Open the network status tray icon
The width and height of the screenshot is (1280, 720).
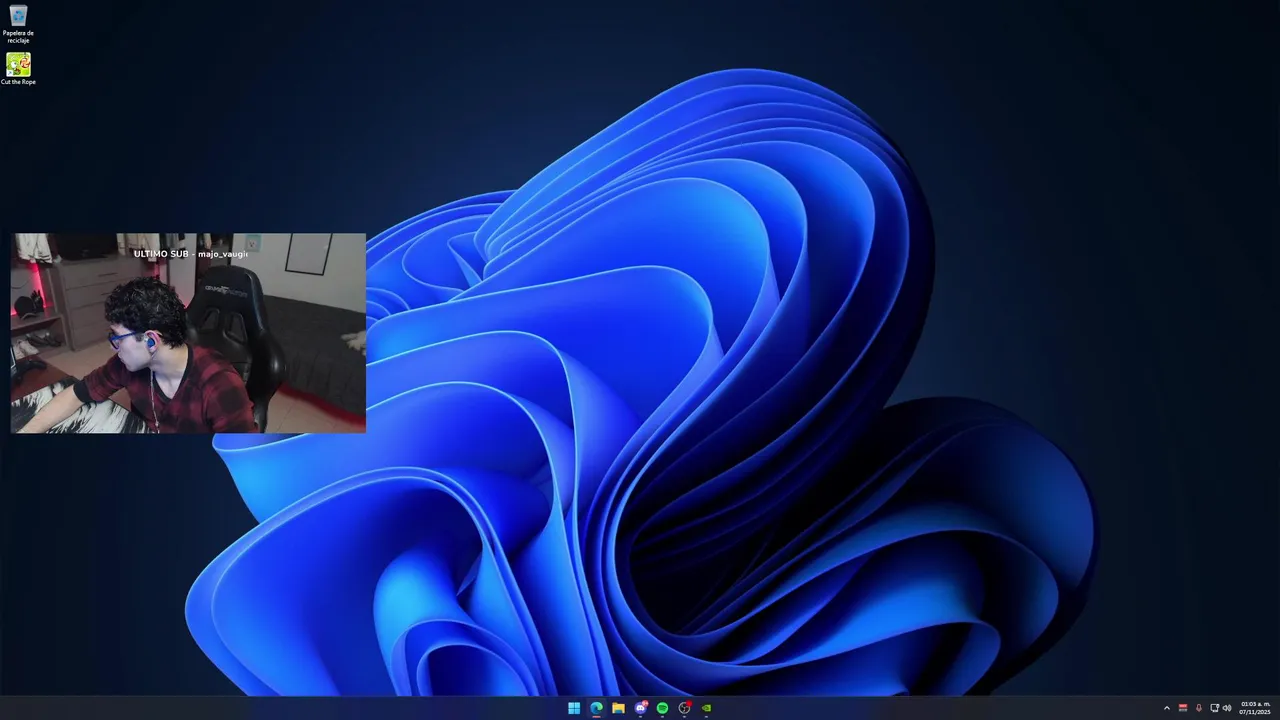point(1215,708)
